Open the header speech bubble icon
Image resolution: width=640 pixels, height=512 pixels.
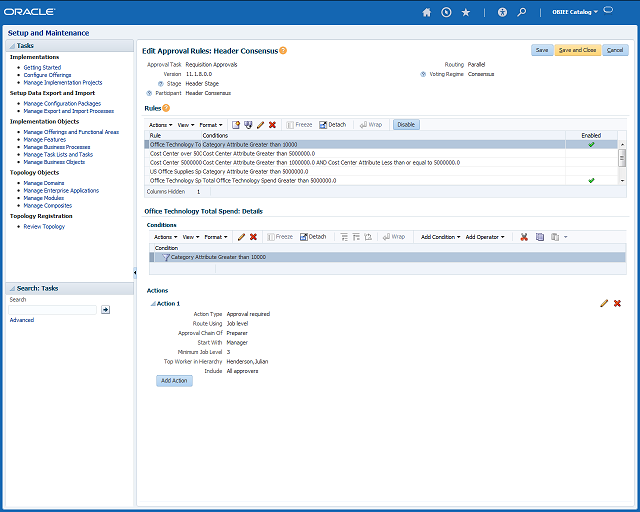(x=608, y=10)
